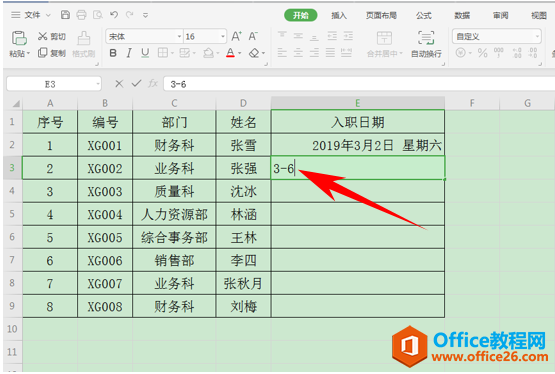Click header cell 入职日期

click(358, 122)
